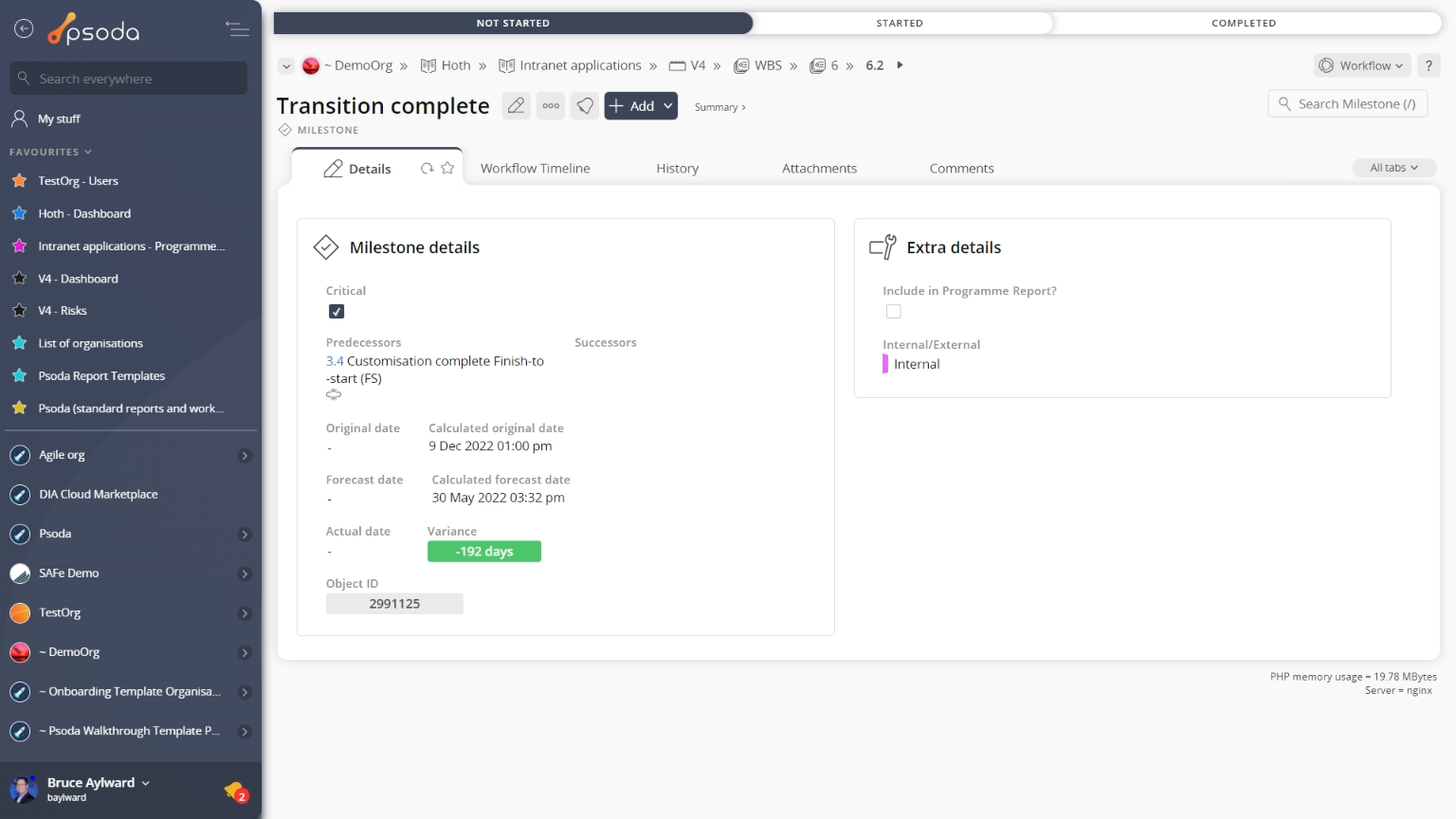Click the notifications bell icon with badge
This screenshot has width=1456, height=819.
tap(235, 791)
